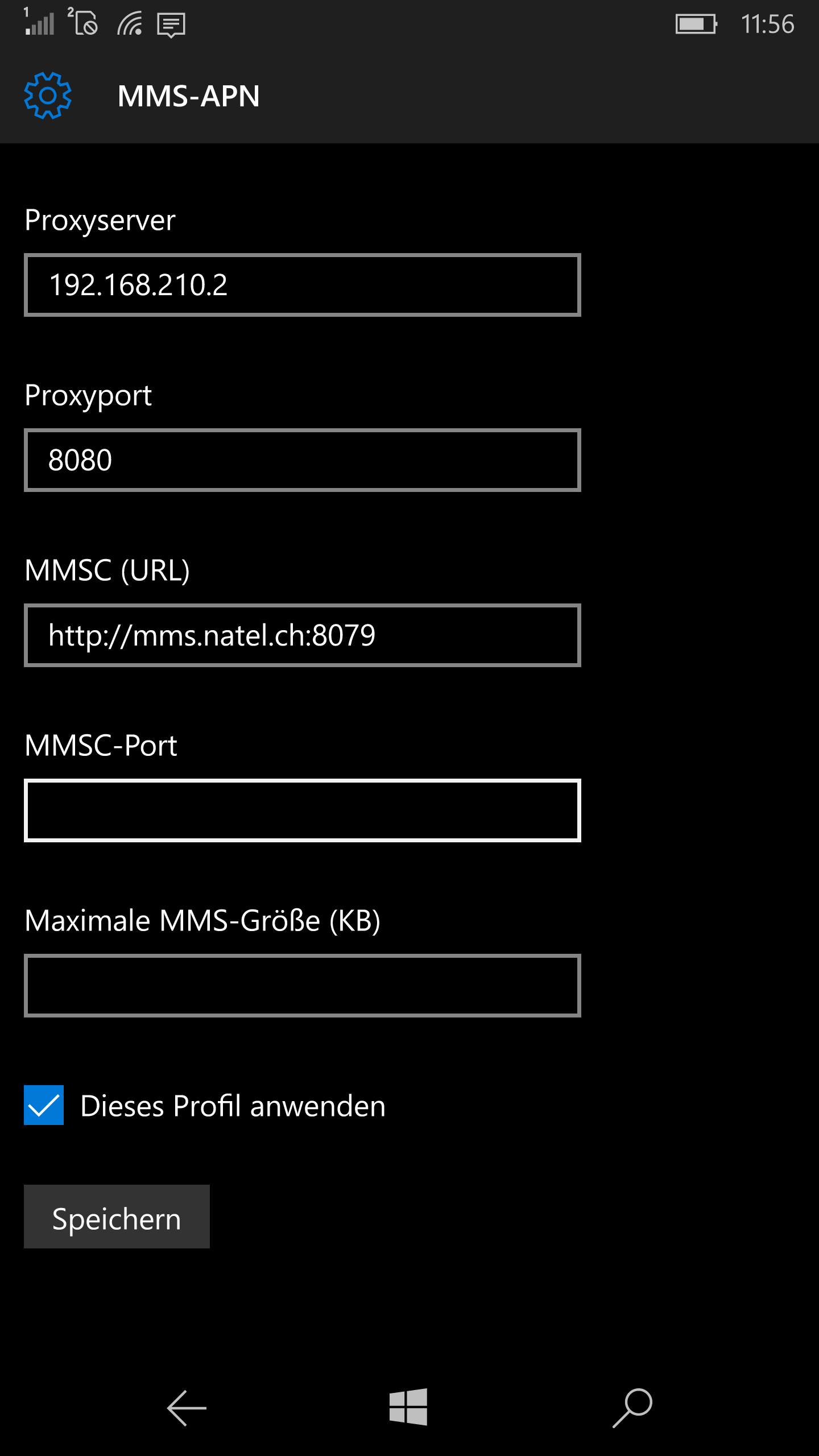Click the Proxyport field containing 8080
Viewport: 819px width, 1456px height.
click(x=301, y=460)
